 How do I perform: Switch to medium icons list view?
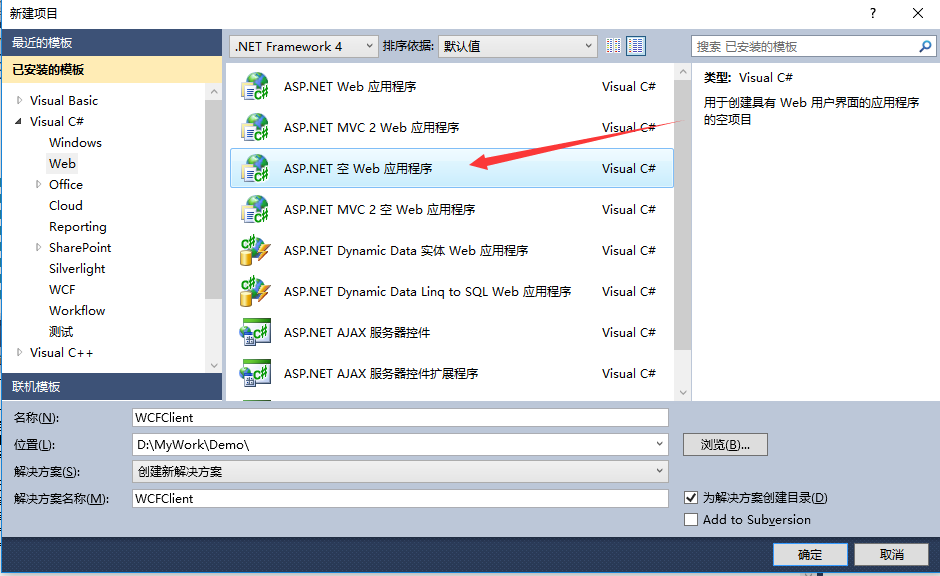point(635,46)
